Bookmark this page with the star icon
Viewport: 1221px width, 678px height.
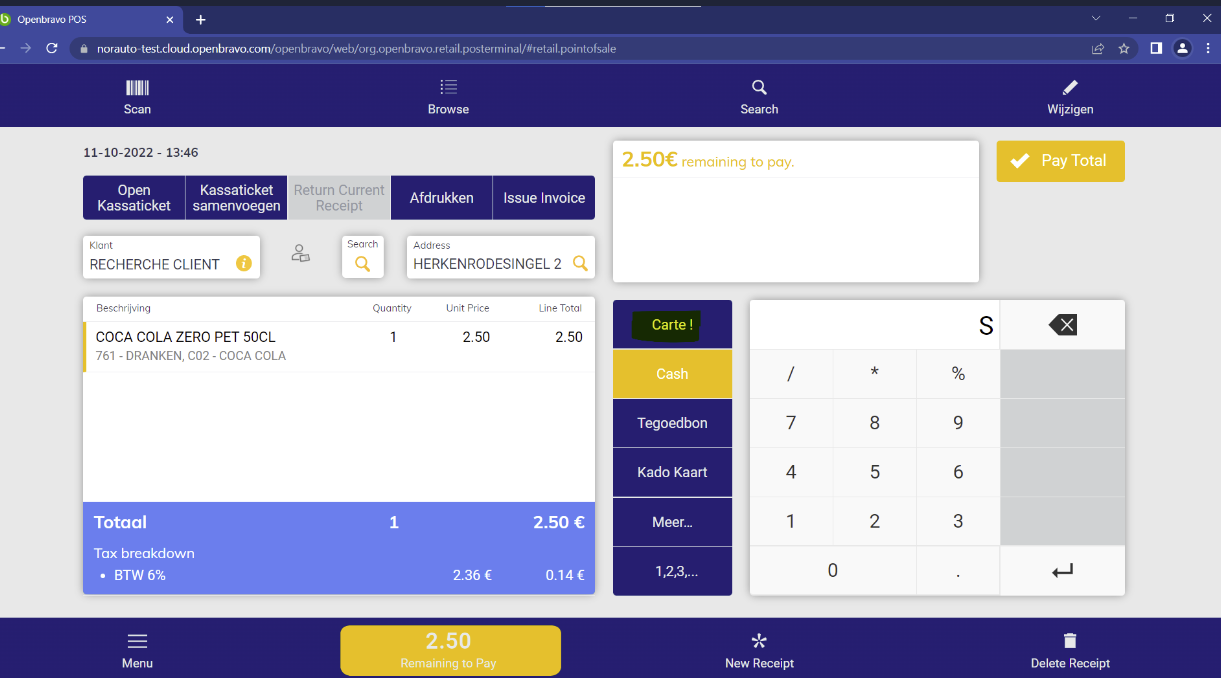tap(1124, 48)
